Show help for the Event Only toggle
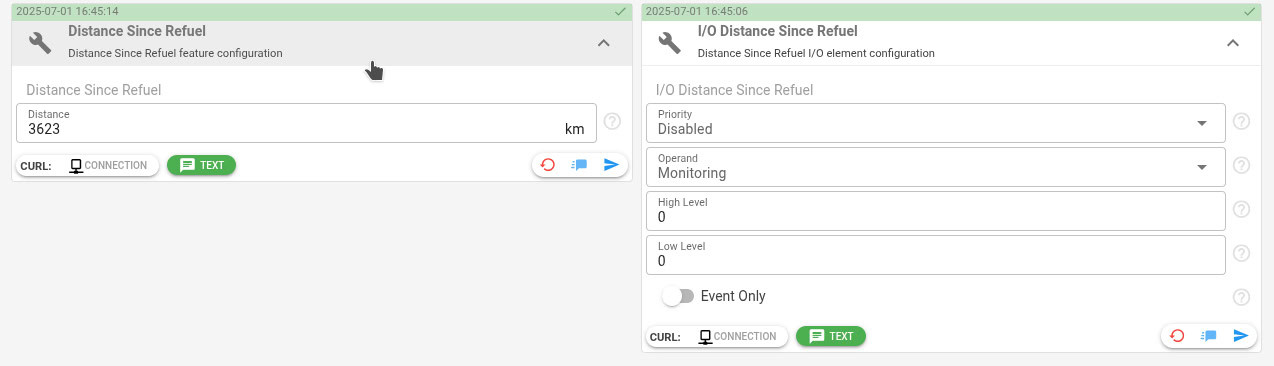This screenshot has width=1274, height=366. tap(1242, 297)
